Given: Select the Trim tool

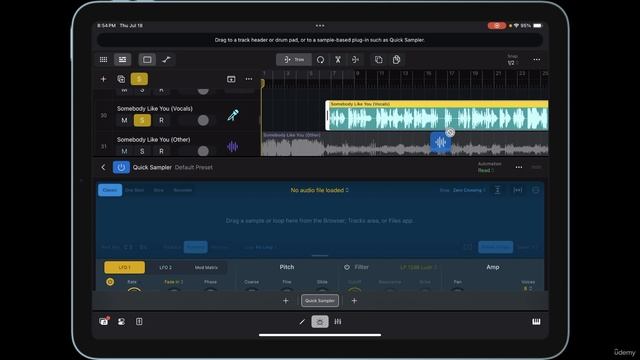Looking at the screenshot, I should (x=294, y=60).
